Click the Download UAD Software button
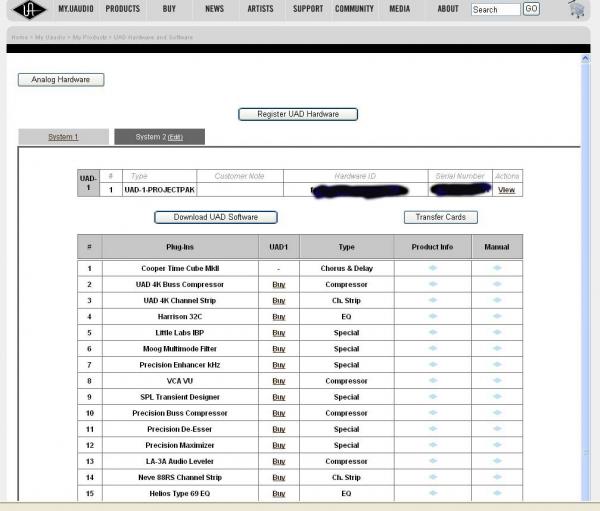The height and width of the screenshot is (511, 600). 216,217
